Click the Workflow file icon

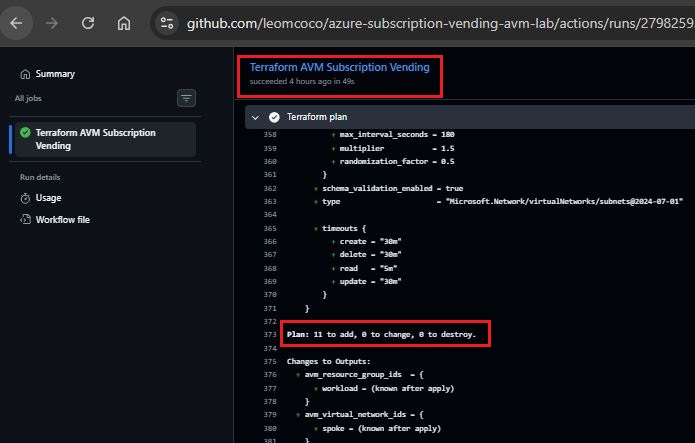click(x=25, y=220)
